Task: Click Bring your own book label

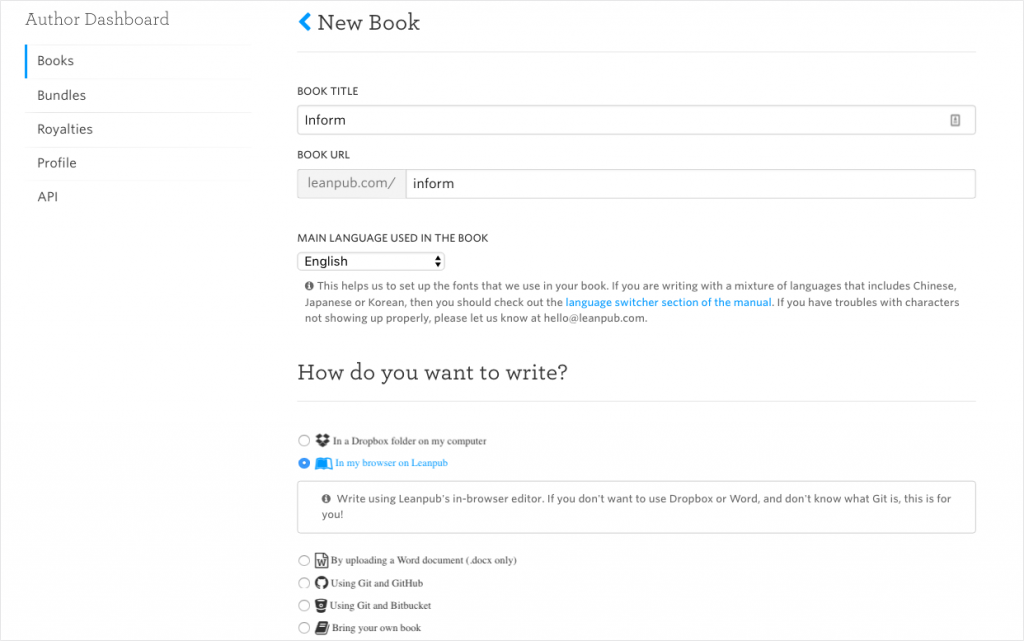Action: pyautogui.click(x=376, y=627)
